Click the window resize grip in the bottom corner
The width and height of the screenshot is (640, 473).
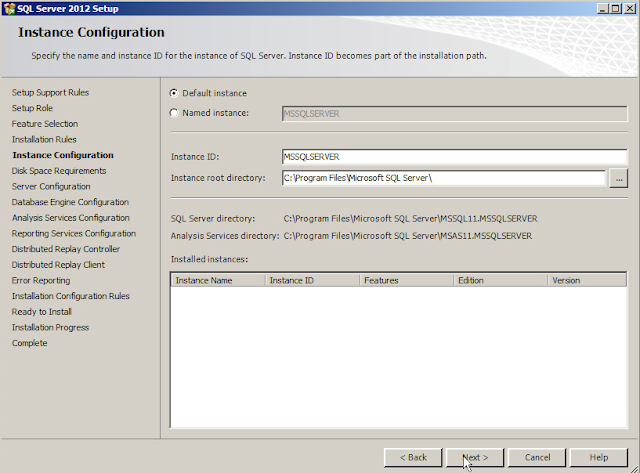[634, 468]
